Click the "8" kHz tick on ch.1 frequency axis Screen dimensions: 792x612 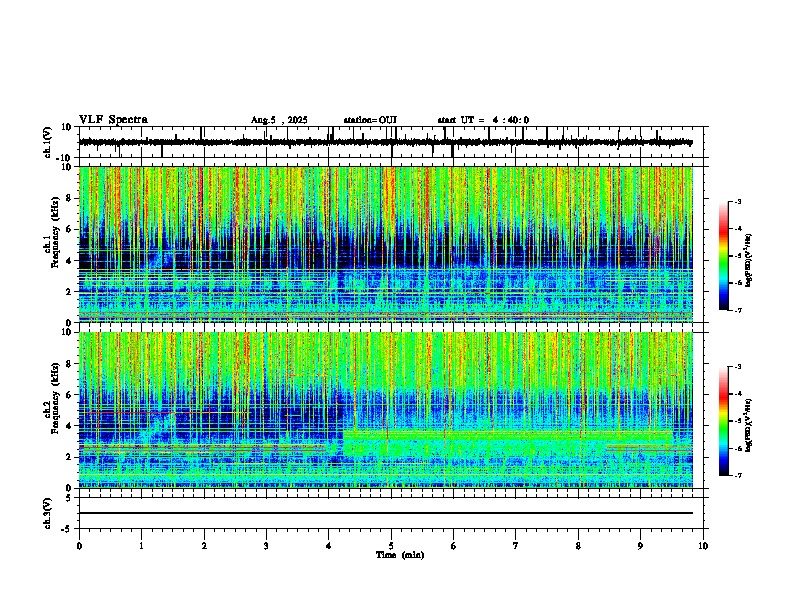pos(69,198)
